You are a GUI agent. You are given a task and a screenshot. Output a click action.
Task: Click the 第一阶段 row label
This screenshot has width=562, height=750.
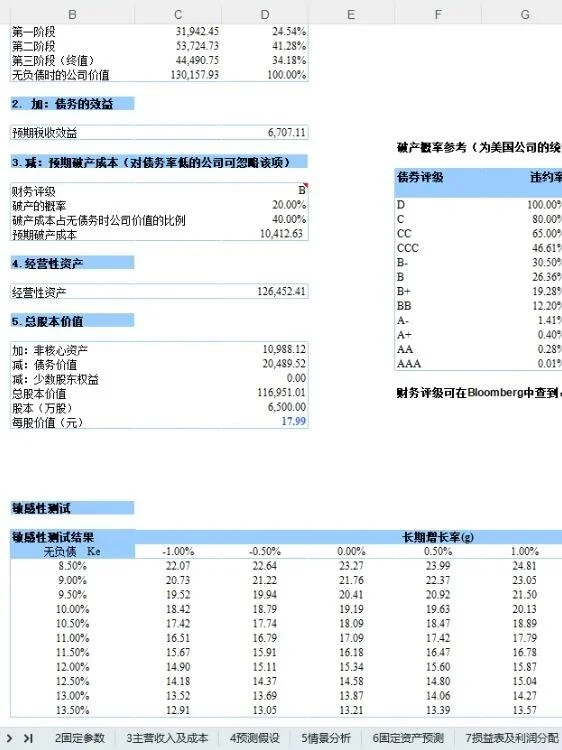click(33, 32)
